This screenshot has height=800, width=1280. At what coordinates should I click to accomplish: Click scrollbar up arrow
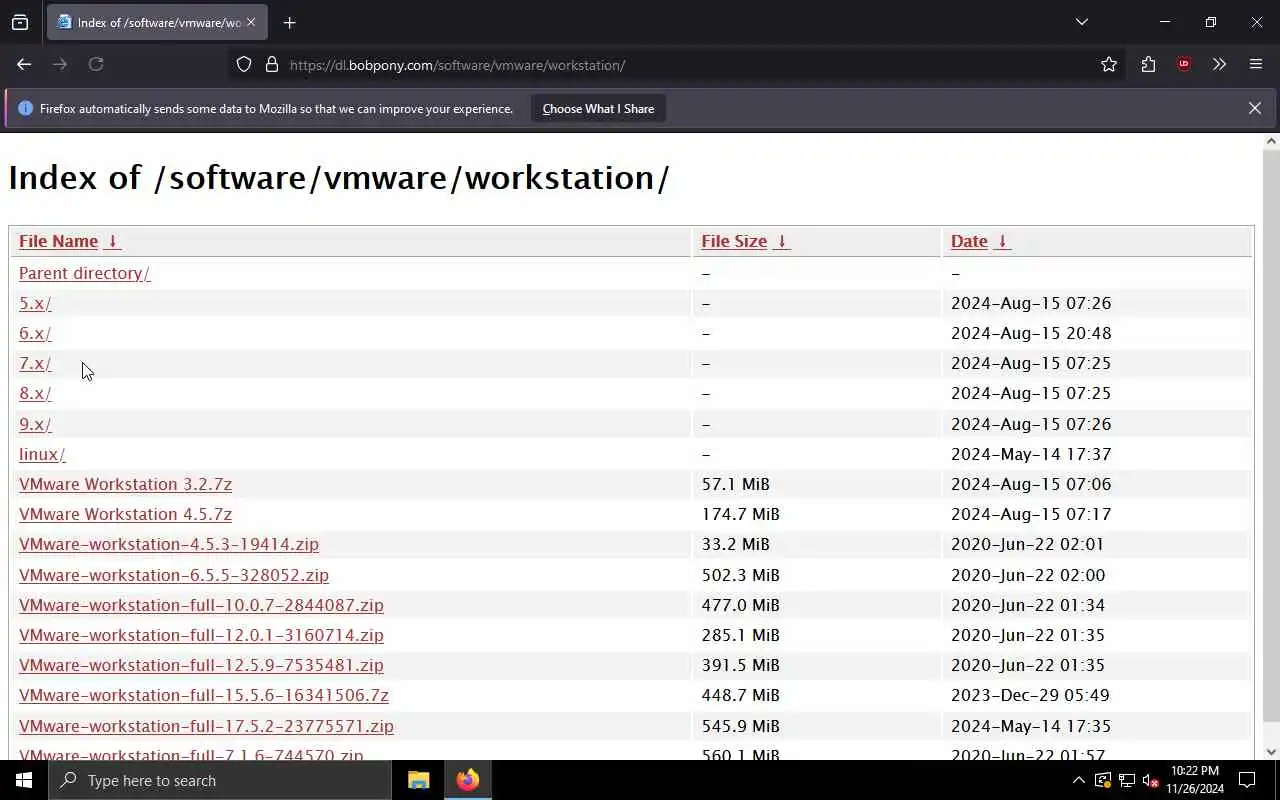click(1271, 141)
